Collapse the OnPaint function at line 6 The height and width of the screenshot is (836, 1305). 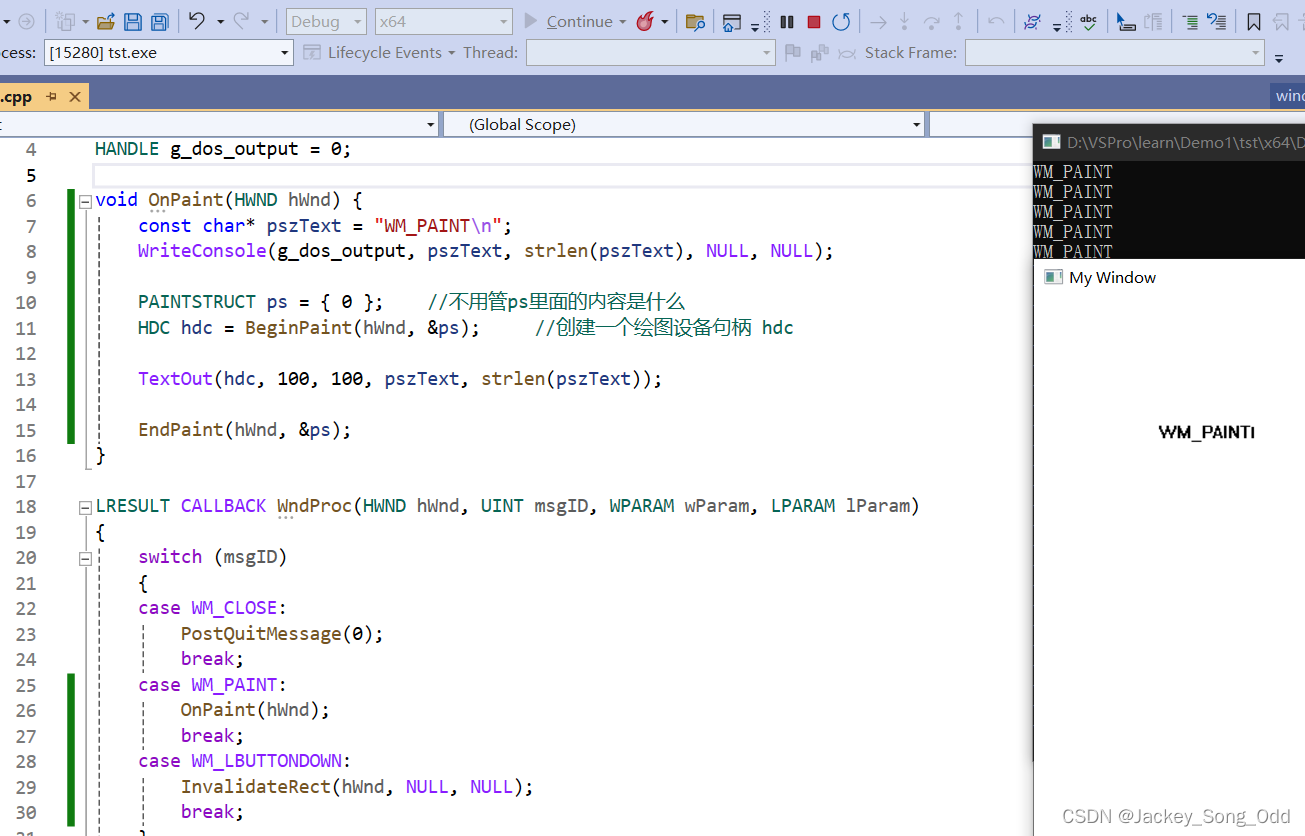pos(85,201)
